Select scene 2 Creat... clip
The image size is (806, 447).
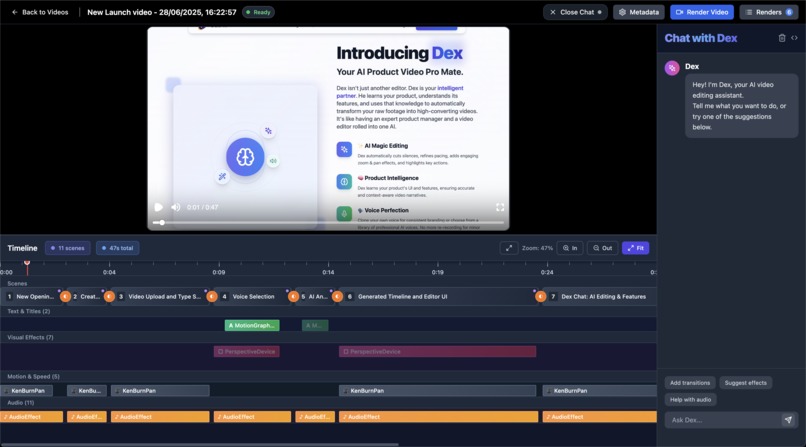pyautogui.click(x=85, y=296)
